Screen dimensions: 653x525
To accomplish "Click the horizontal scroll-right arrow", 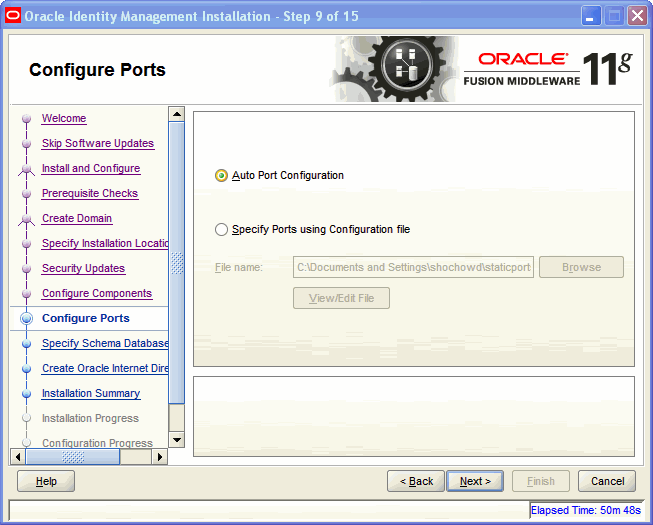I will point(160,457).
